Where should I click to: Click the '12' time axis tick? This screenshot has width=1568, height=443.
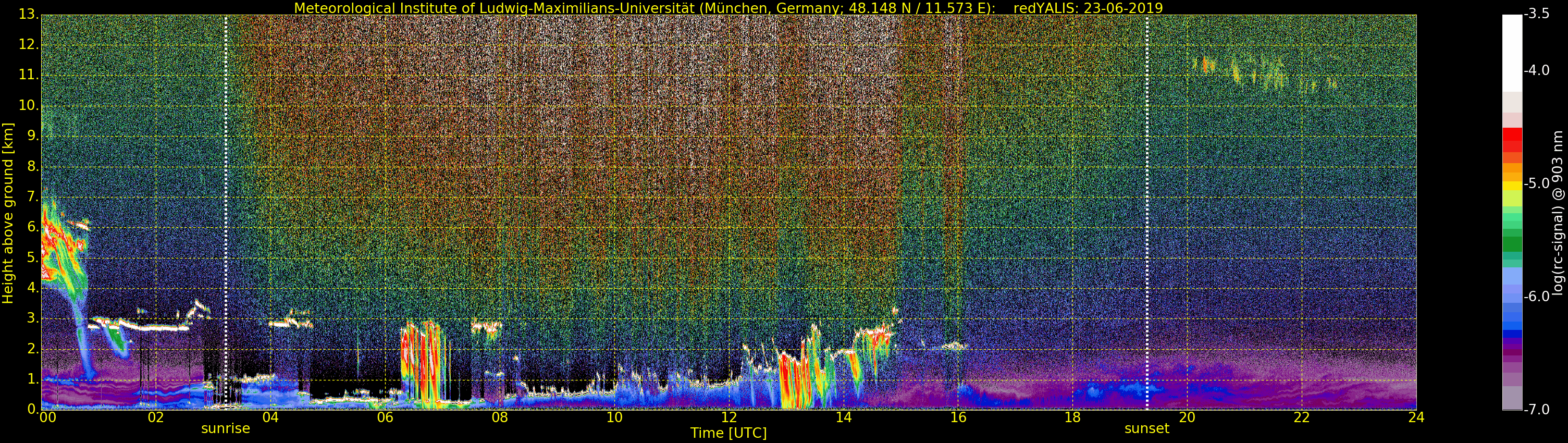729,417
